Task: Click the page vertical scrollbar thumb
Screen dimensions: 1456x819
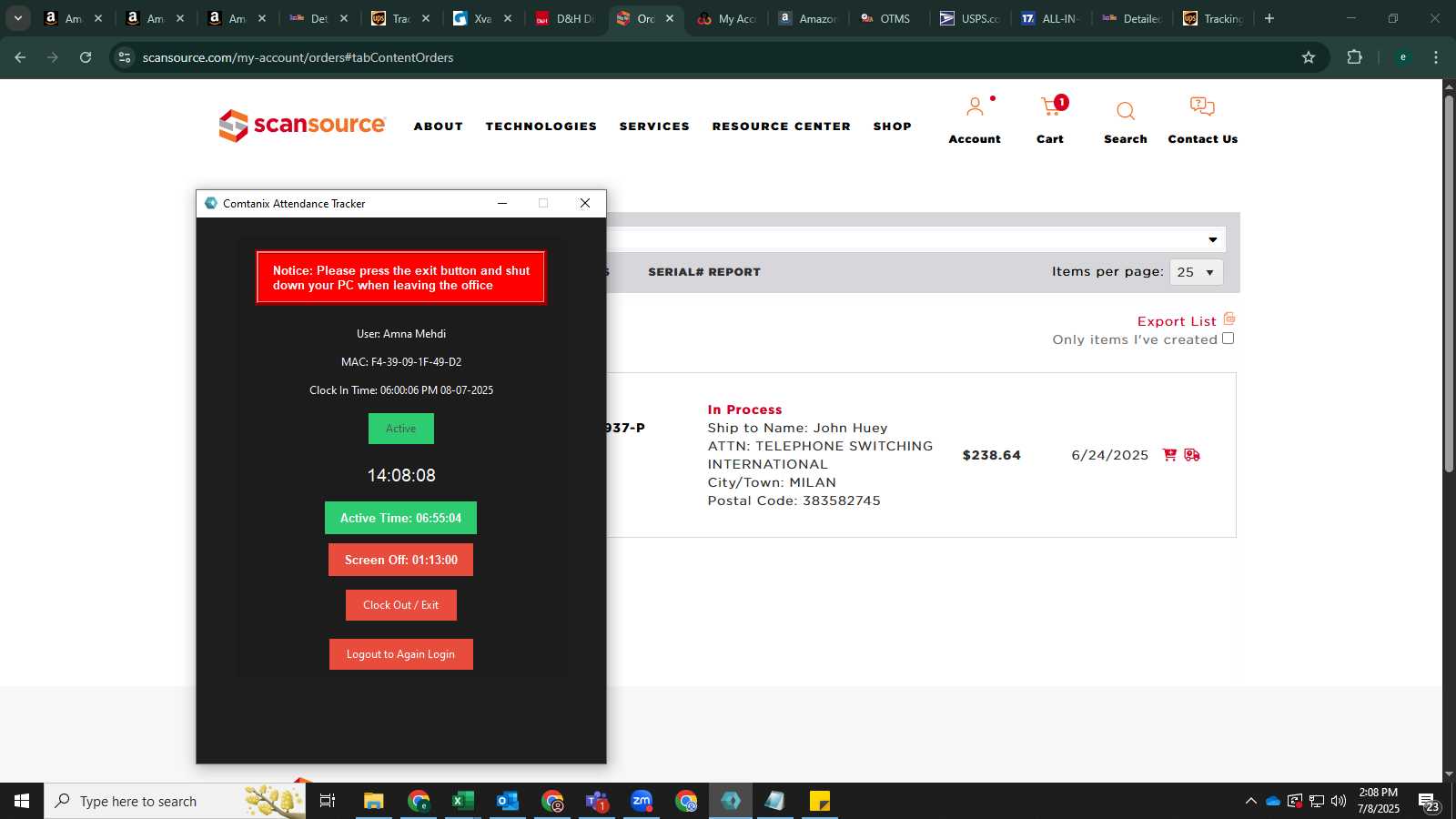Action: (x=1449, y=282)
